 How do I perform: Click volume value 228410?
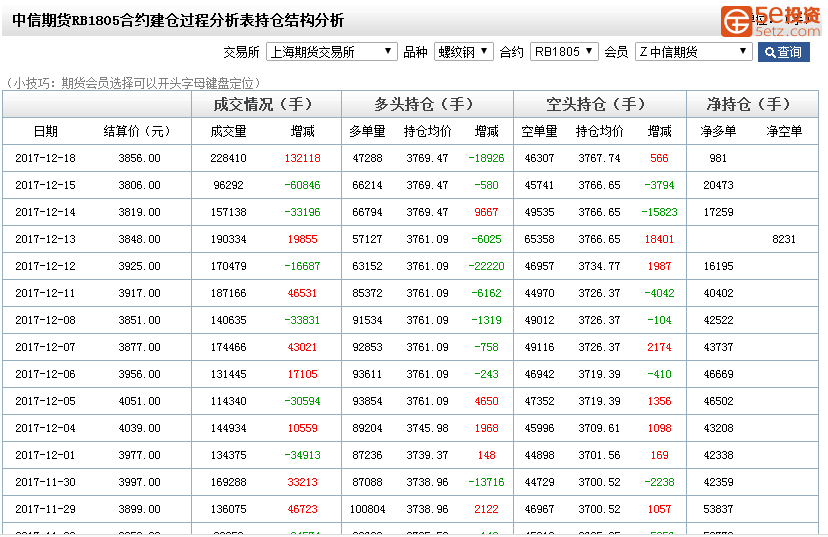point(228,158)
